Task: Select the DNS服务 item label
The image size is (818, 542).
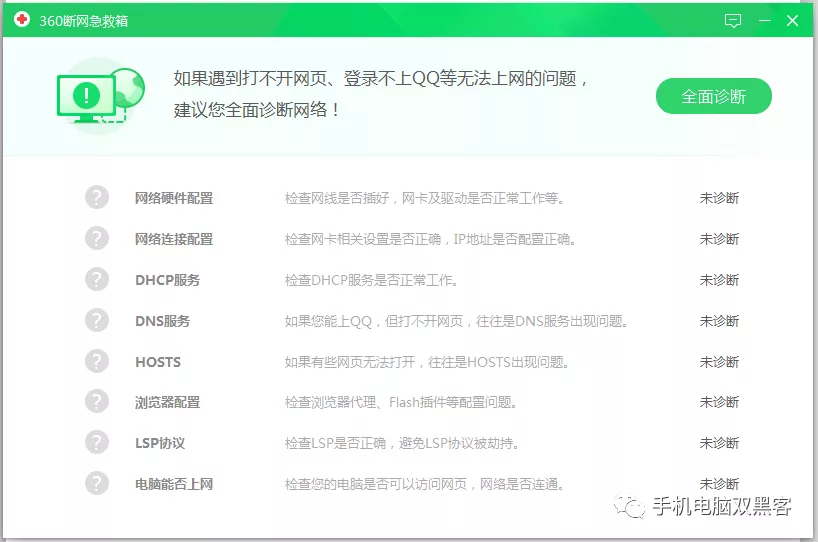Action: [162, 321]
